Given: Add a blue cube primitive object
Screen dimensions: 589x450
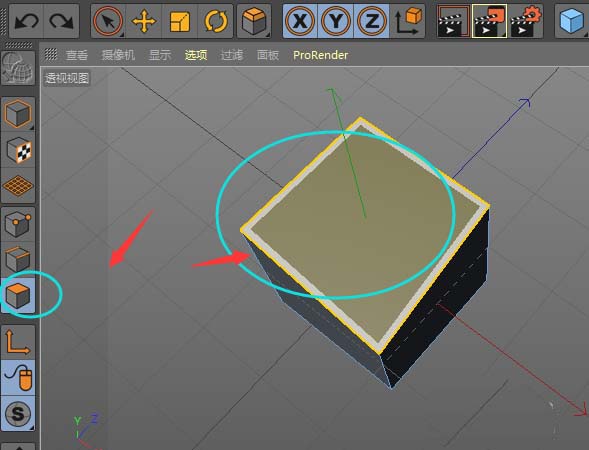Looking at the screenshot, I should tap(571, 21).
